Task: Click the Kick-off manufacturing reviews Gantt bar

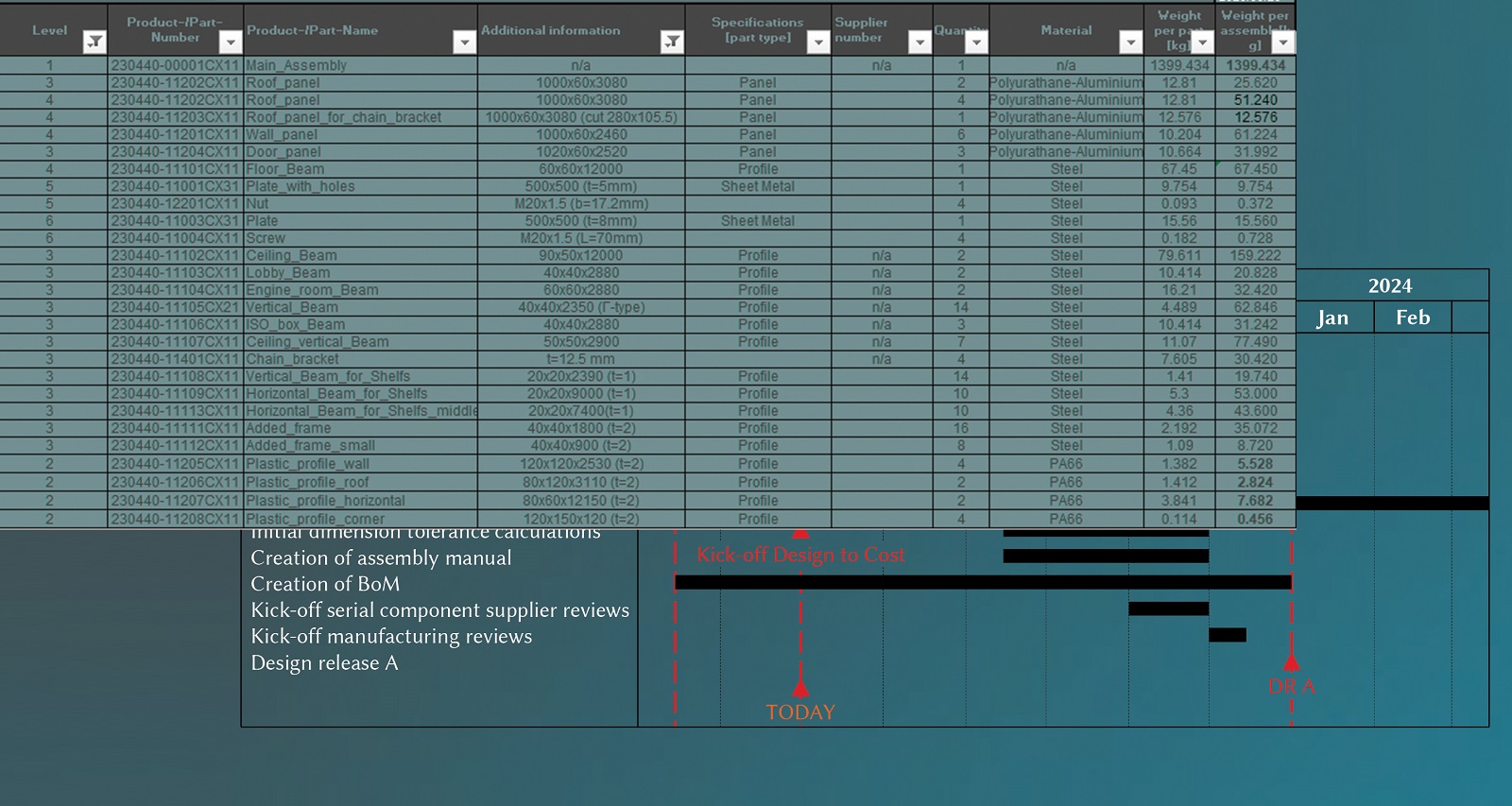Action: point(1227,635)
